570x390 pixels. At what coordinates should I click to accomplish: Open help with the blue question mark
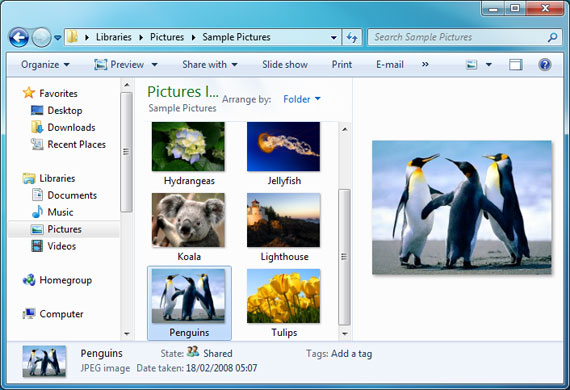pos(545,65)
